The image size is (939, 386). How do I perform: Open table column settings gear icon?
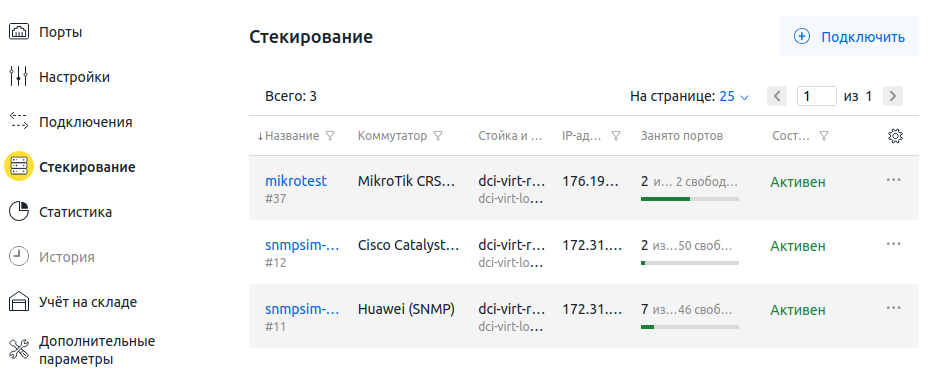[895, 136]
